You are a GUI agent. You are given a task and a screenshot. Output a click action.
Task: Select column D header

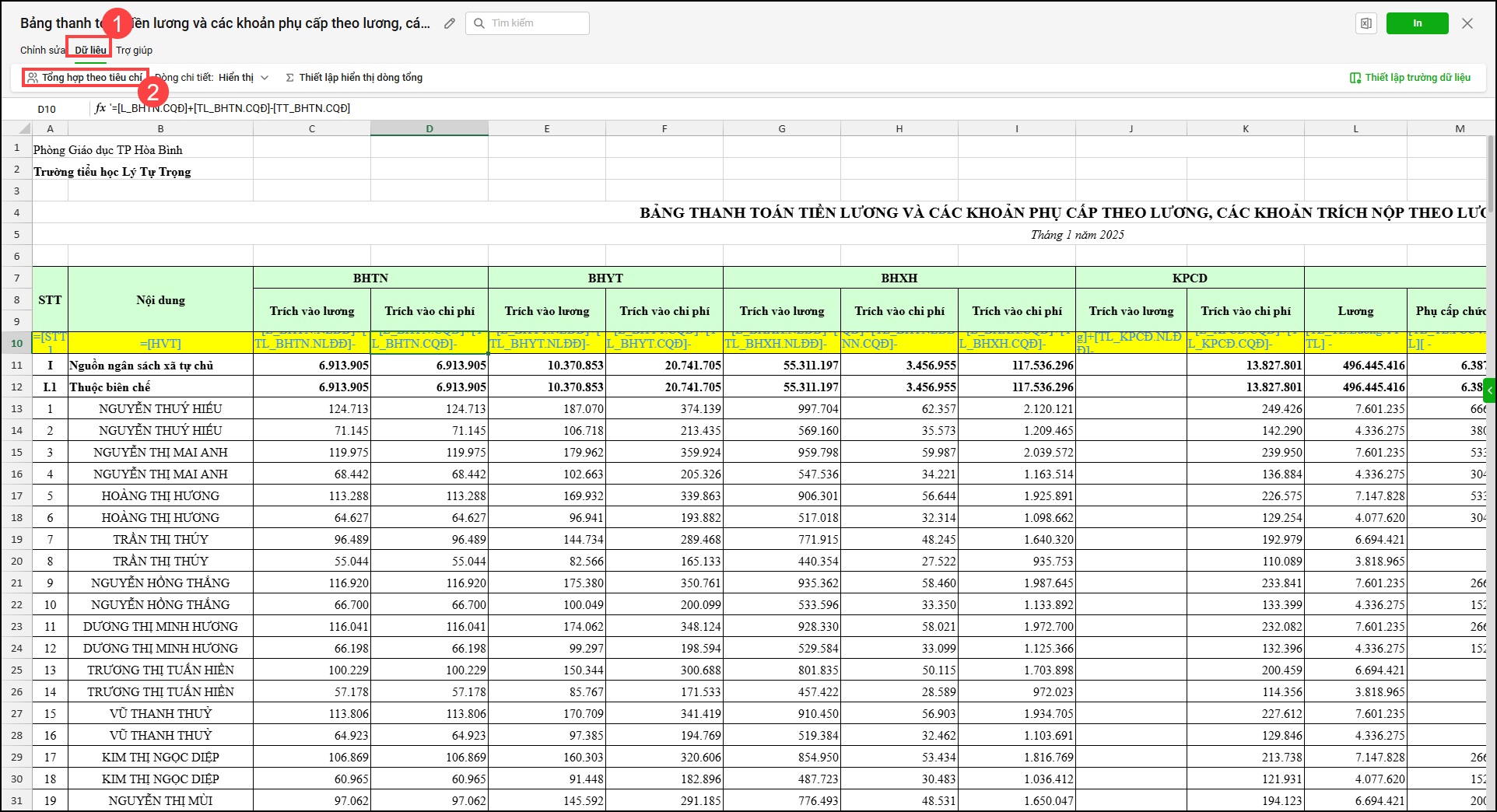tap(429, 128)
